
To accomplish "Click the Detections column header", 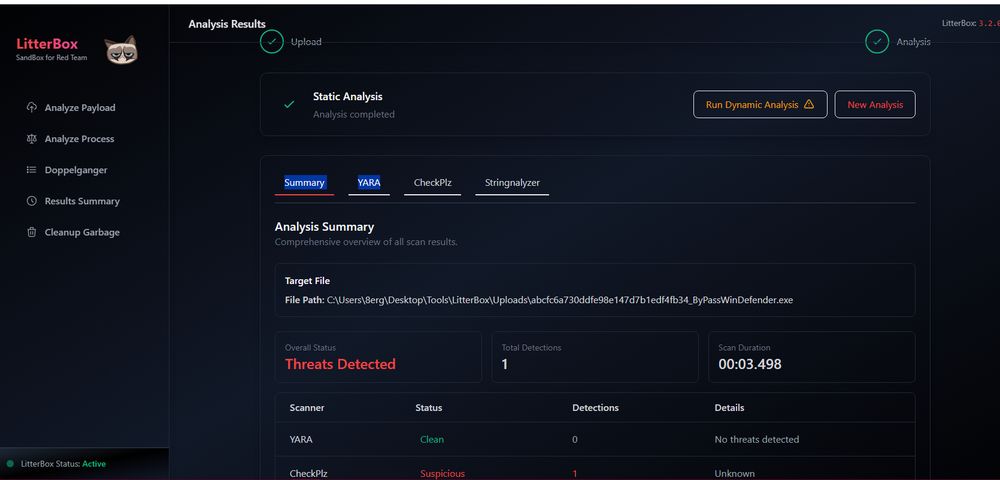I will pyautogui.click(x=596, y=407).
